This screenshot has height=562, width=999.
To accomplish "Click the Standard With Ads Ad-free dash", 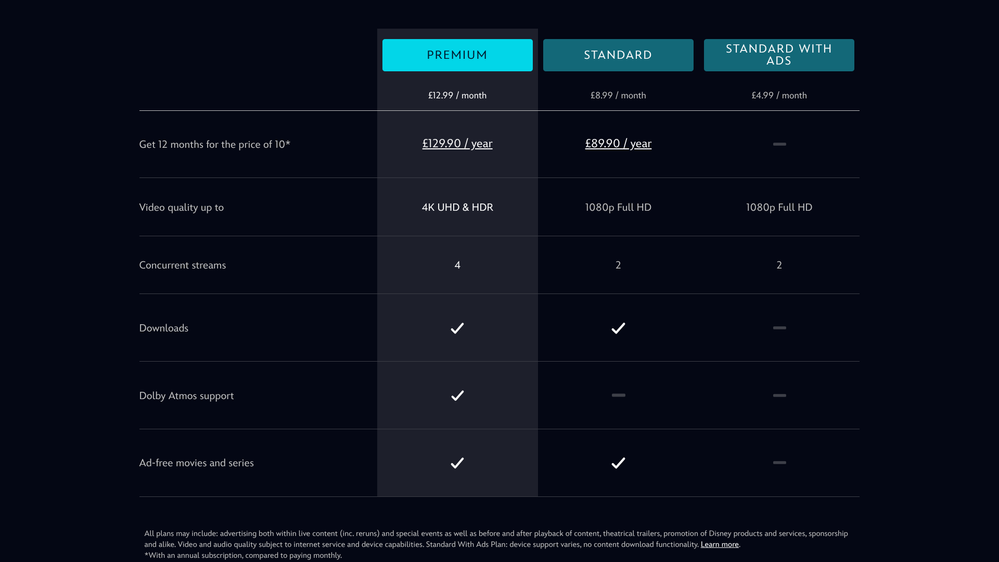I will click(x=779, y=463).
